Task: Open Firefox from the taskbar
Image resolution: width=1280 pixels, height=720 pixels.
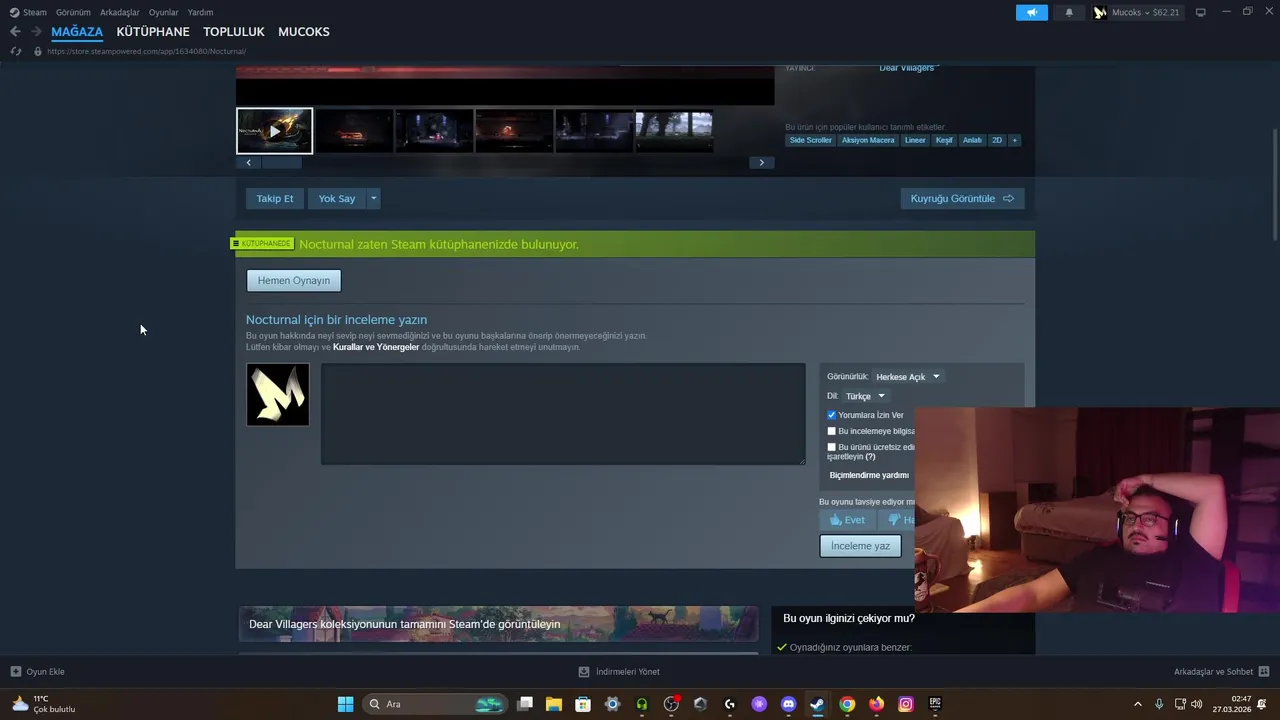Action: coord(876,704)
